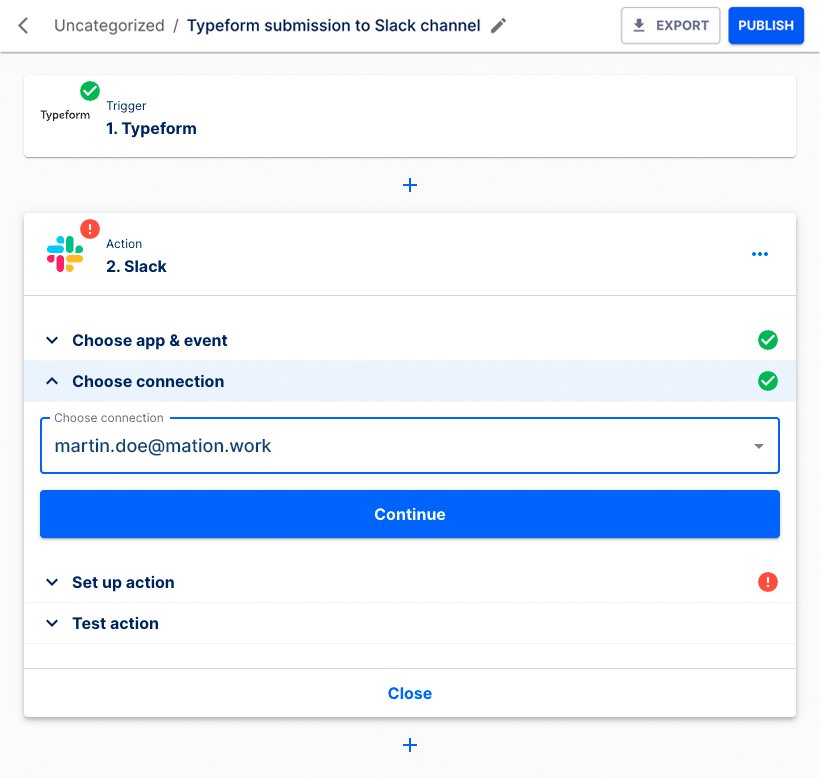Click the plus icon below the Slack card
This screenshot has width=820, height=778.
[410, 745]
